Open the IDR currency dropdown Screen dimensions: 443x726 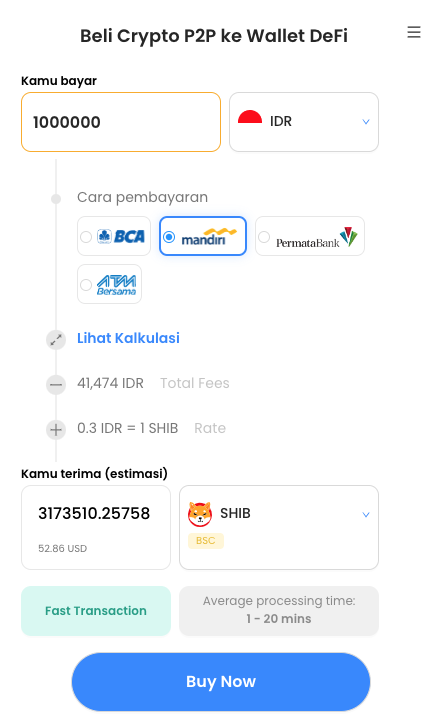click(304, 122)
